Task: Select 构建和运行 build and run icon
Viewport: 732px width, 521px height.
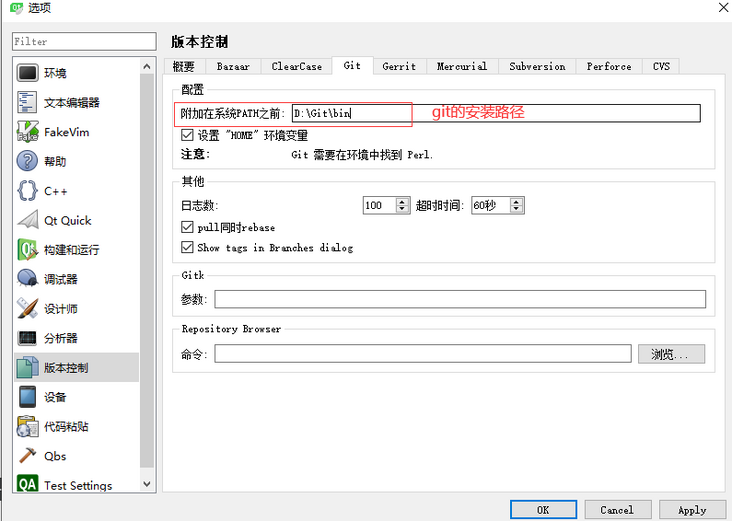Action: coord(27,249)
